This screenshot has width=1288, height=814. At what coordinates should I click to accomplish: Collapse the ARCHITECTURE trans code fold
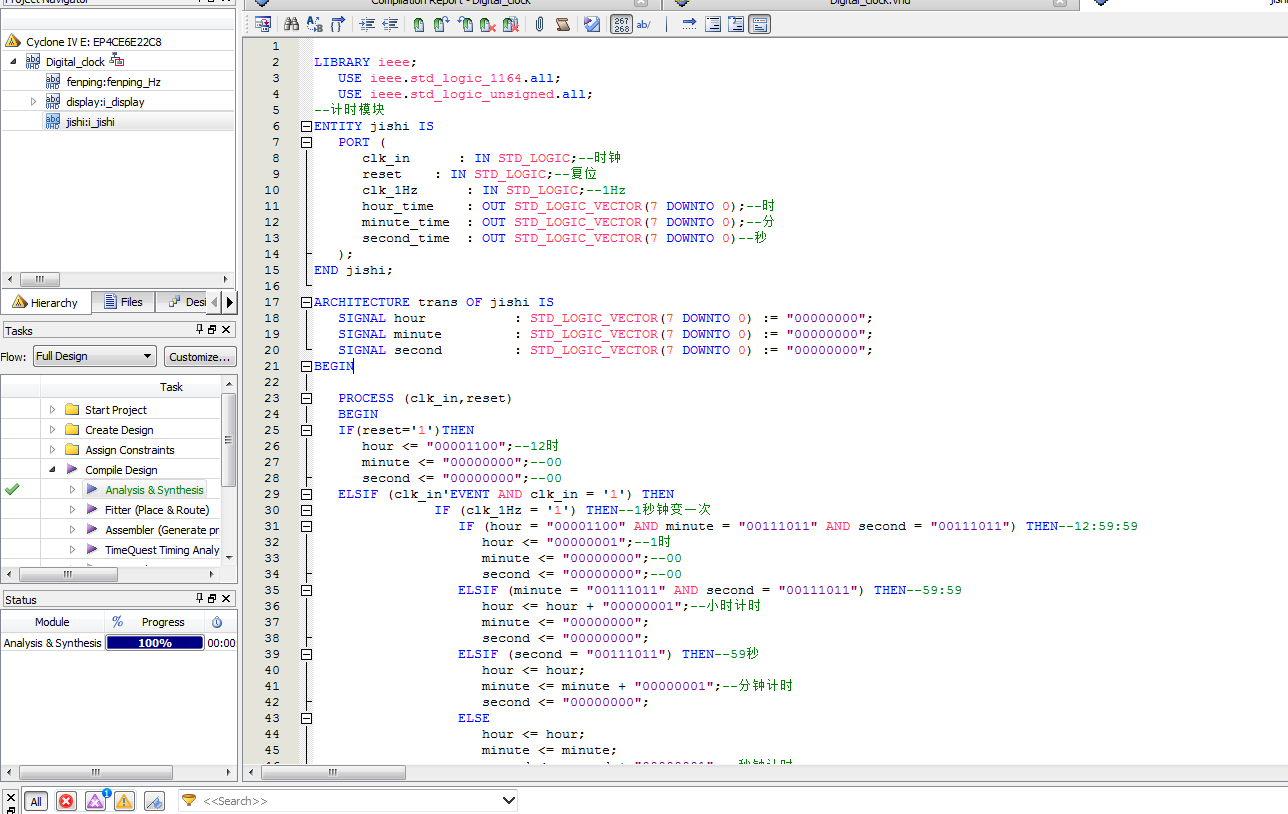click(306, 302)
